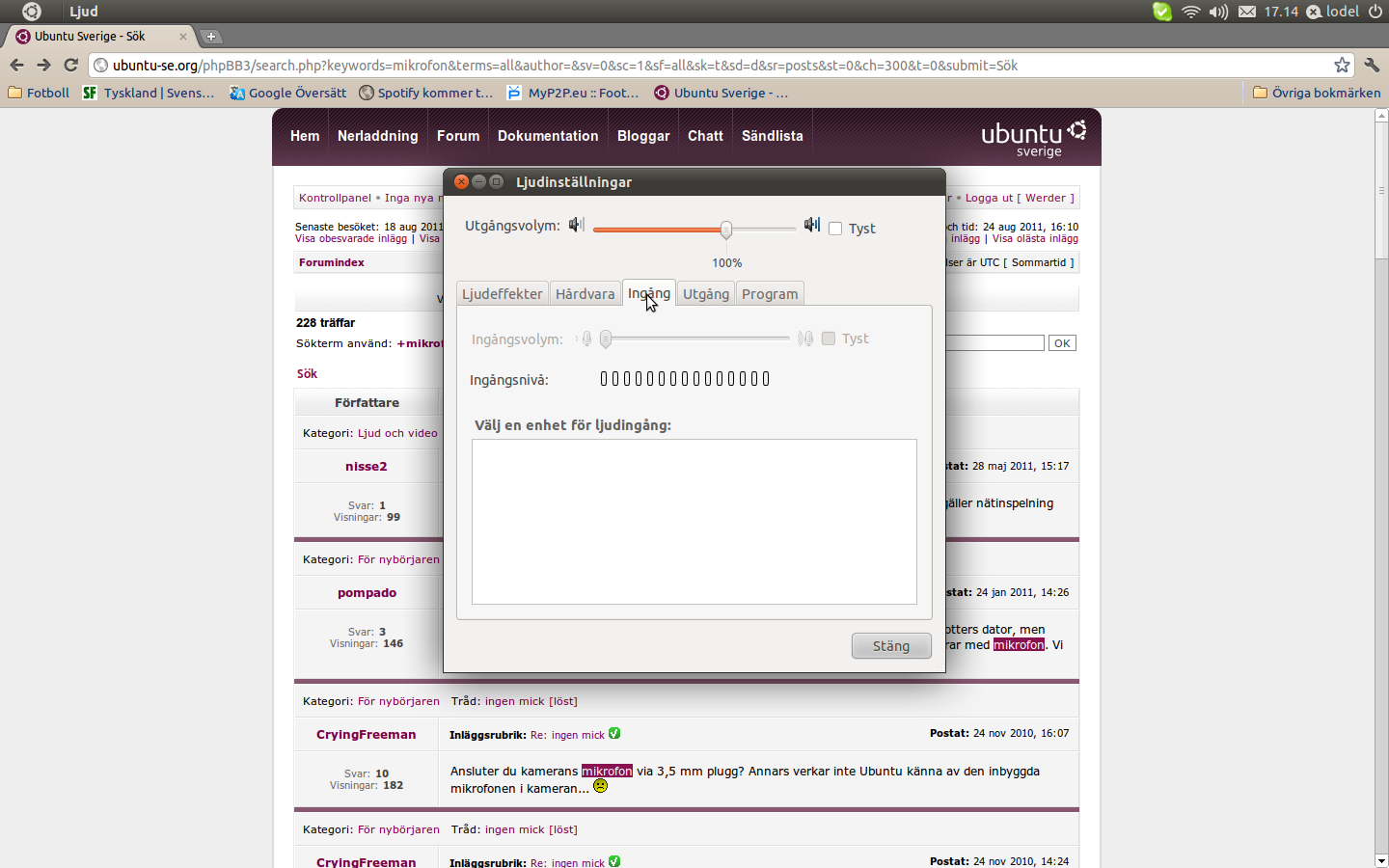Open the Fotboll bookmarks folder
1389x868 pixels.
39,93
